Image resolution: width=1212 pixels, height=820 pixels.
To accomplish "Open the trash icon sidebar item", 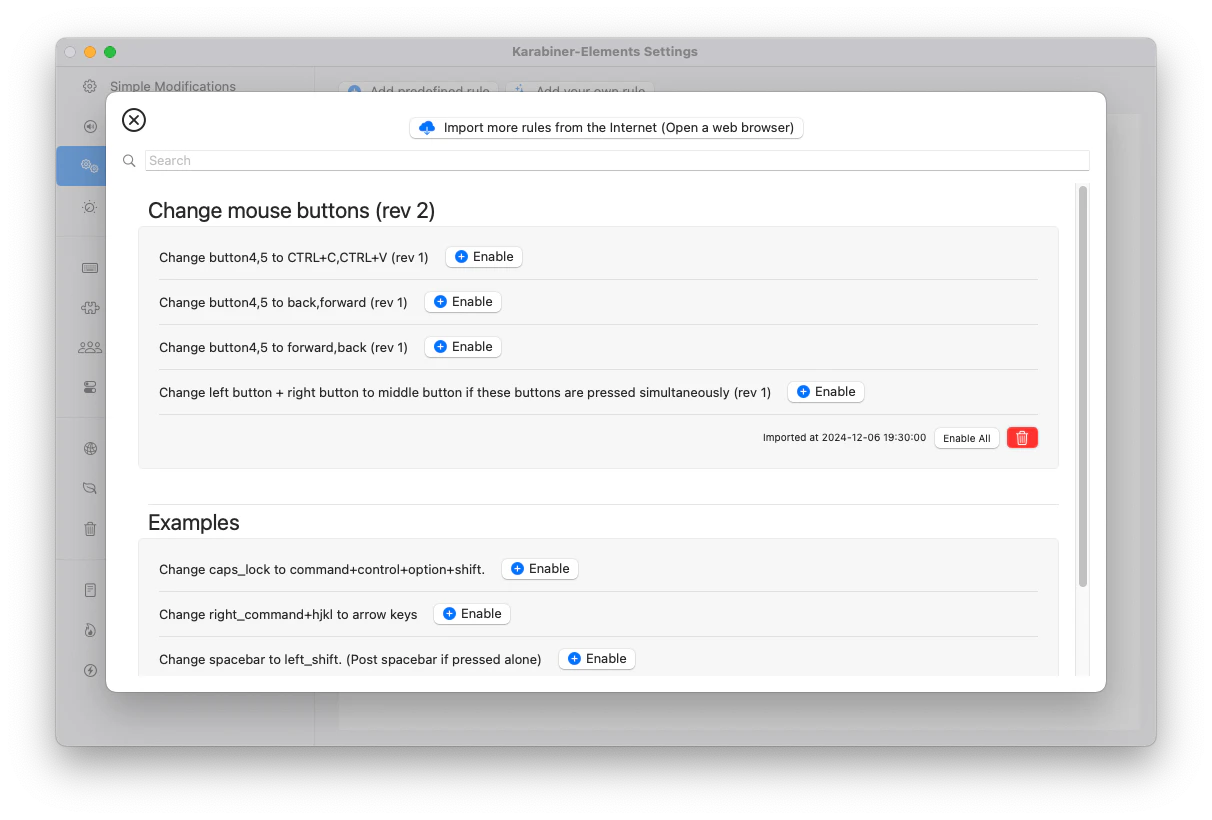I will click(90, 529).
